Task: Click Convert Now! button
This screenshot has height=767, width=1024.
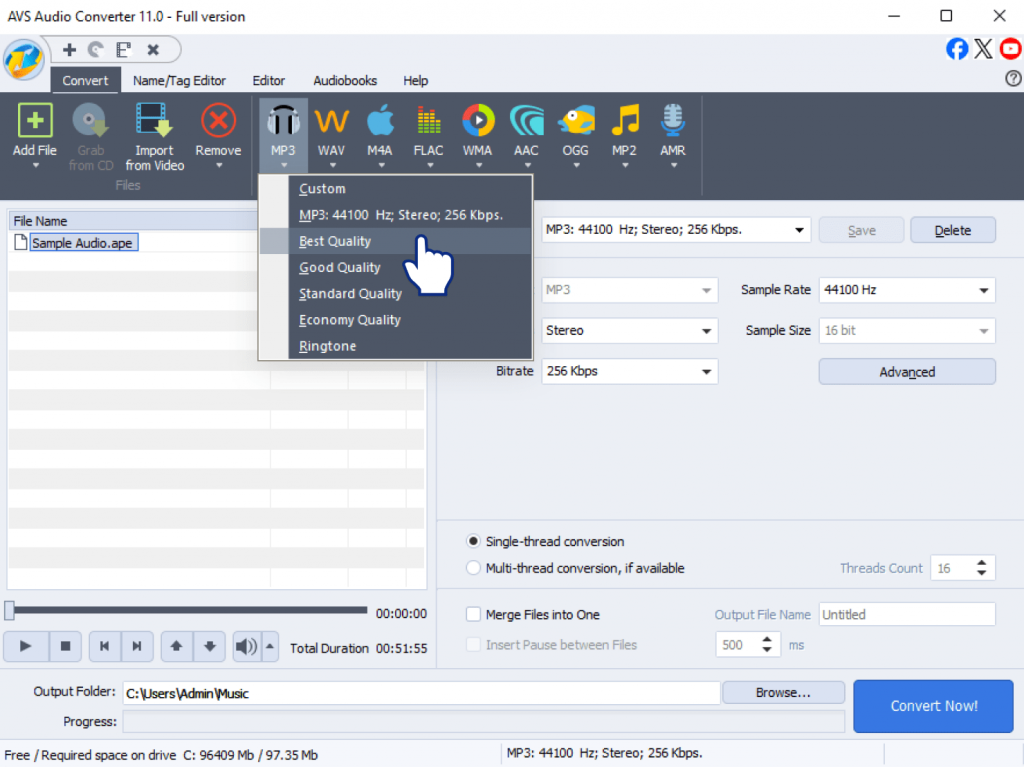Action: click(x=933, y=706)
